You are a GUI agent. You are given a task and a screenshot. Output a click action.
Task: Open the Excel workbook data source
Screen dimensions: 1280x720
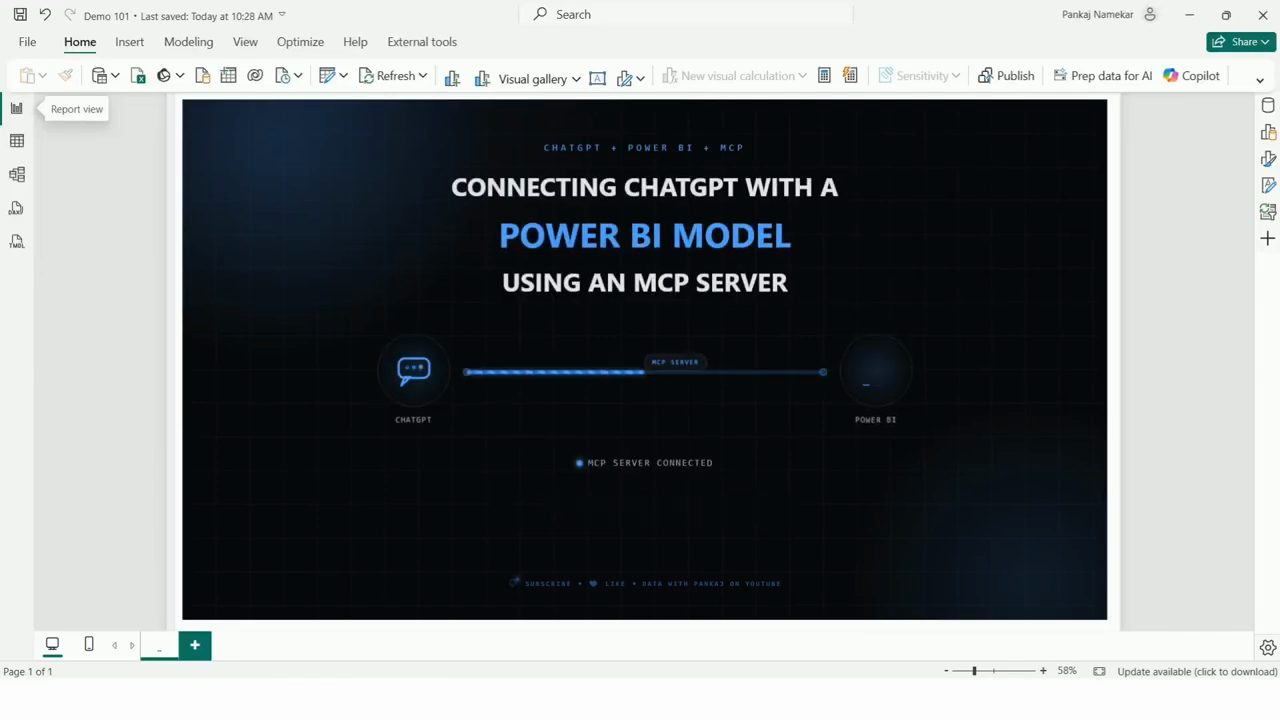(138, 76)
